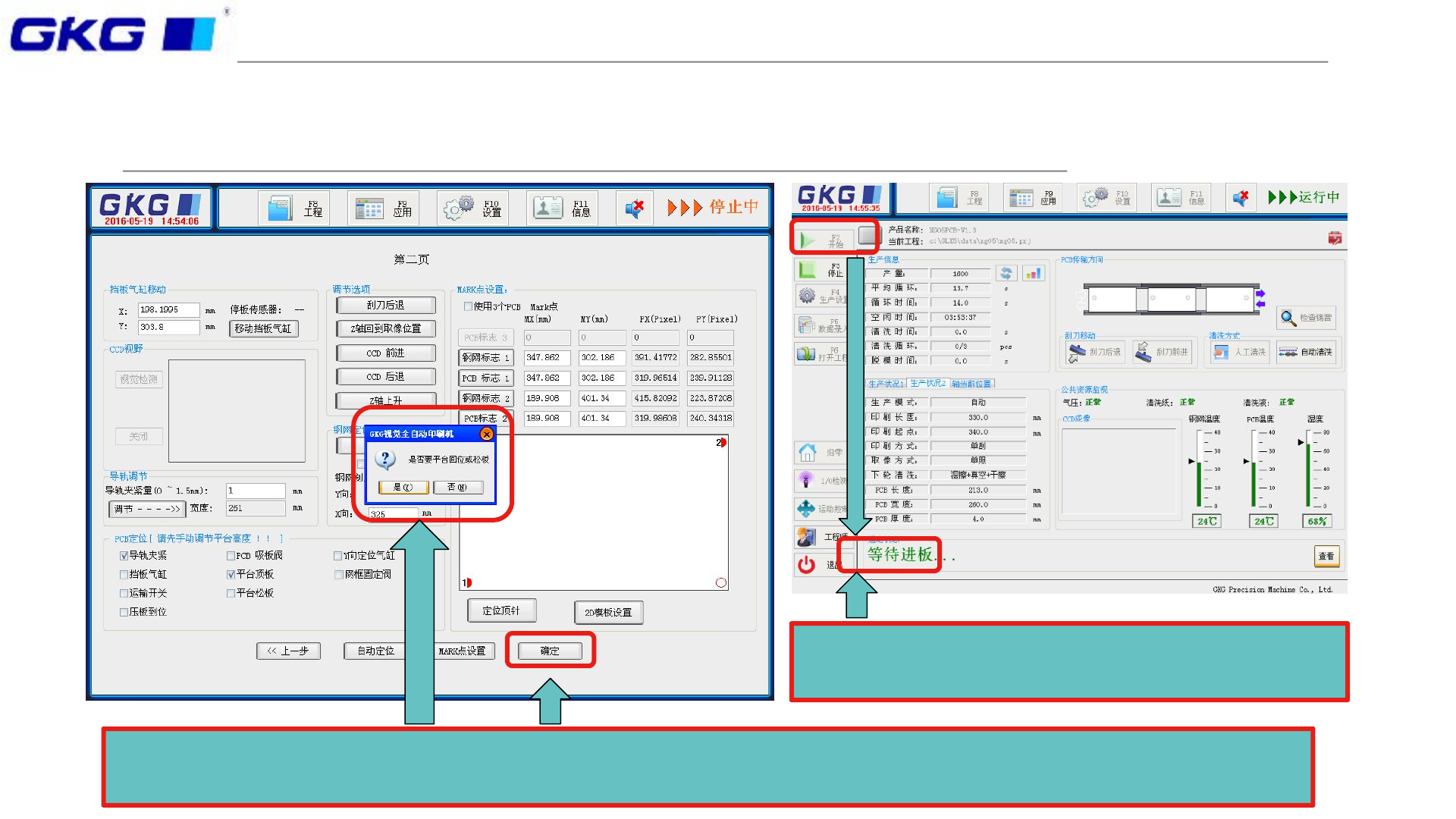Uncheck the 平台顶板 checkbox
The height and width of the screenshot is (819, 1456).
coord(231,575)
